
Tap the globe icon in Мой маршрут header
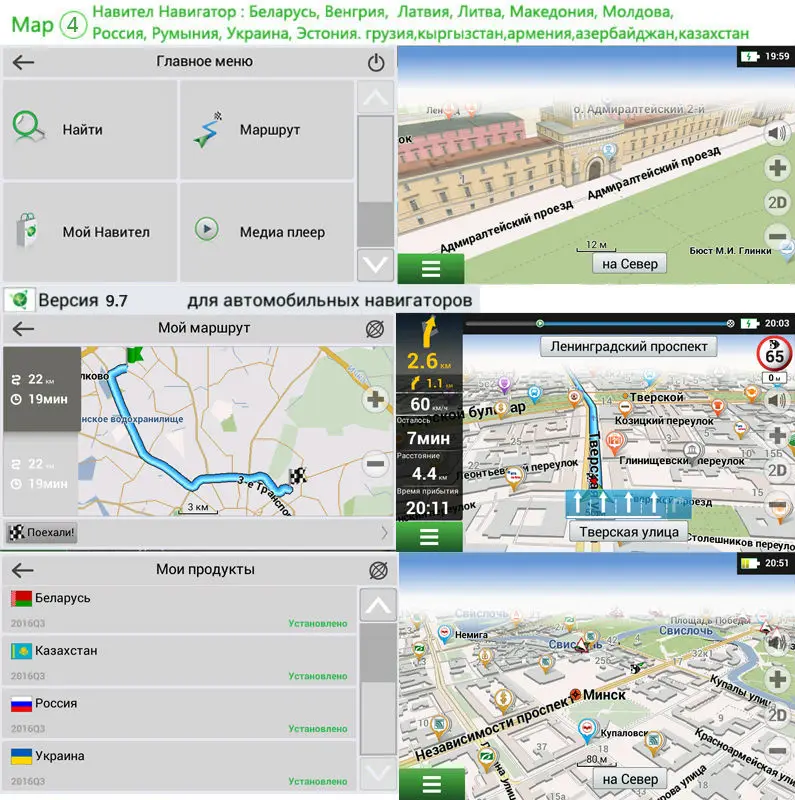tap(375, 329)
